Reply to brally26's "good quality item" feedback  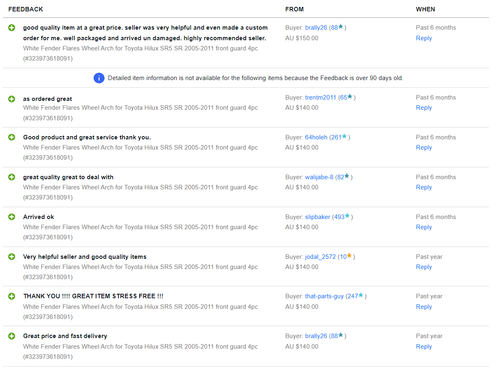(x=424, y=38)
